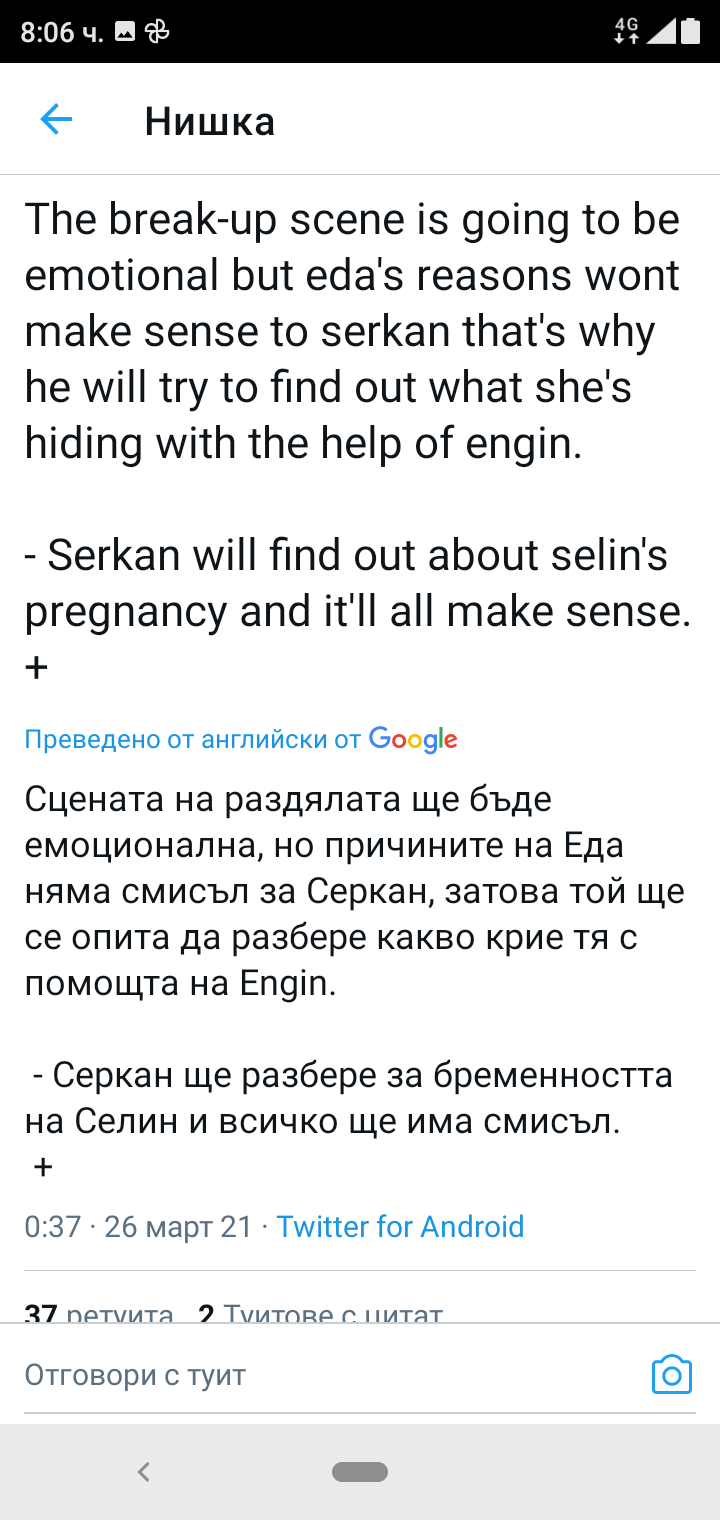Tap the signal strength icon
Screen dimensions: 720x1520
[x=660, y=31]
